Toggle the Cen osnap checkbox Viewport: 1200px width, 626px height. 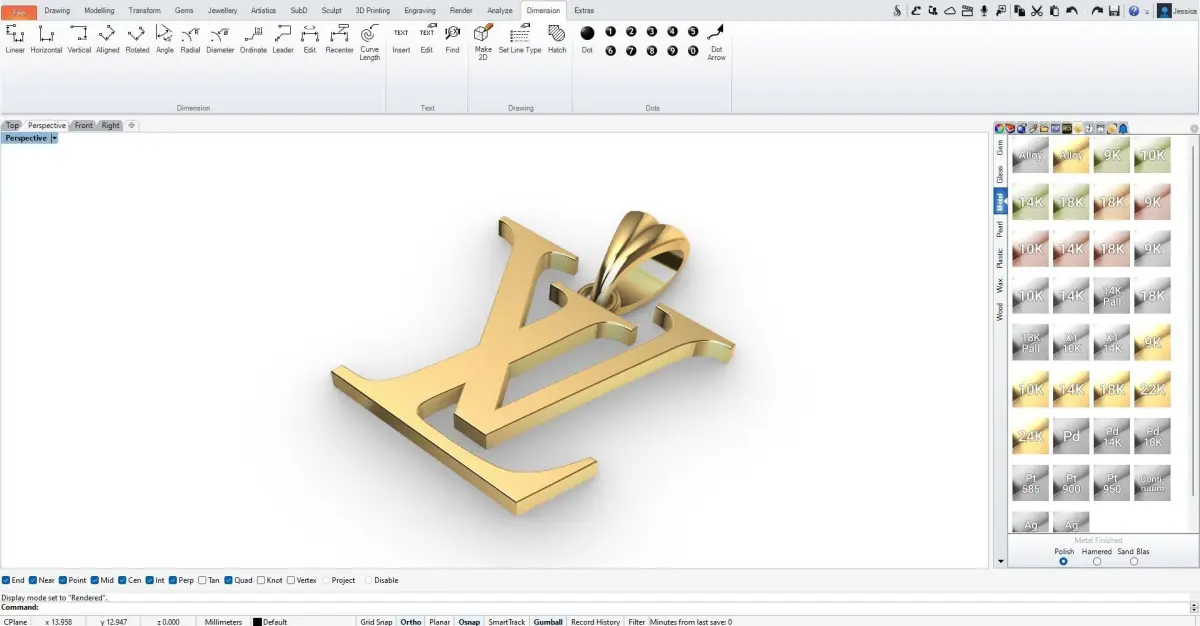(122, 580)
